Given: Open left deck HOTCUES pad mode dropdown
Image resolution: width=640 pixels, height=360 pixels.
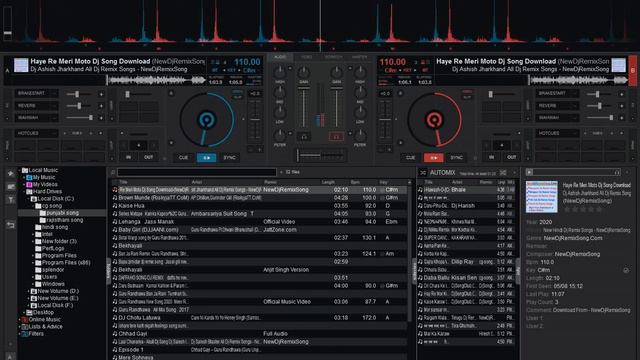Looking at the screenshot, I should point(36,133).
